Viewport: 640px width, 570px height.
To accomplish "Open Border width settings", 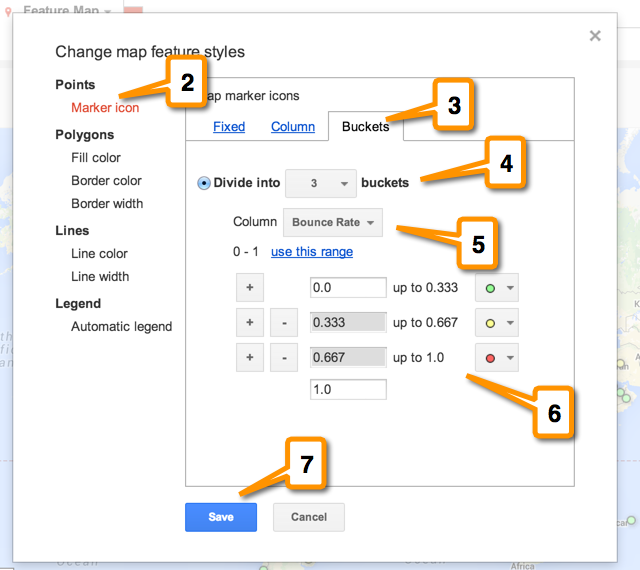I will [x=107, y=203].
